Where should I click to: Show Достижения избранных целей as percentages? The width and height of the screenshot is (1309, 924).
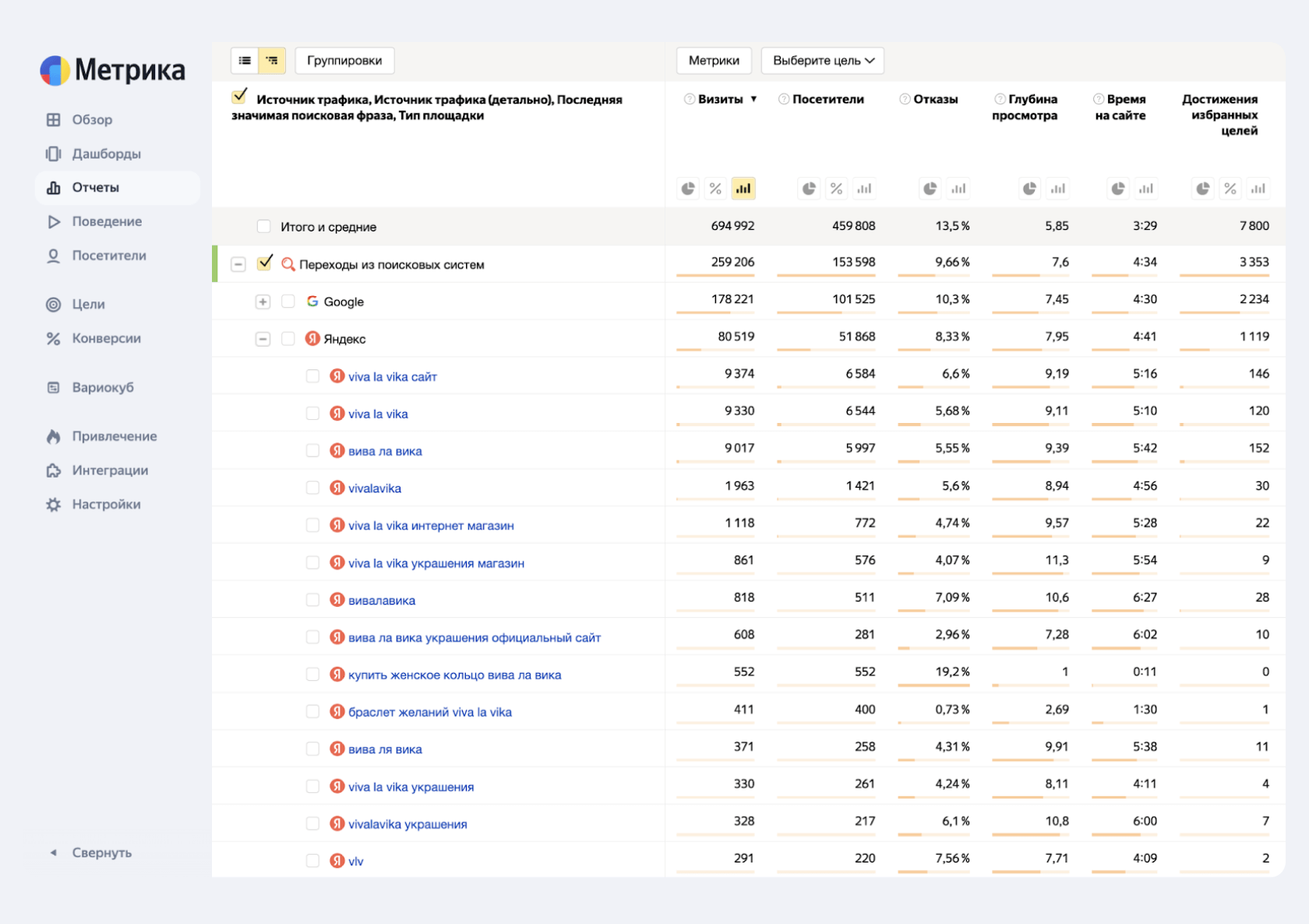pyautogui.click(x=1230, y=189)
